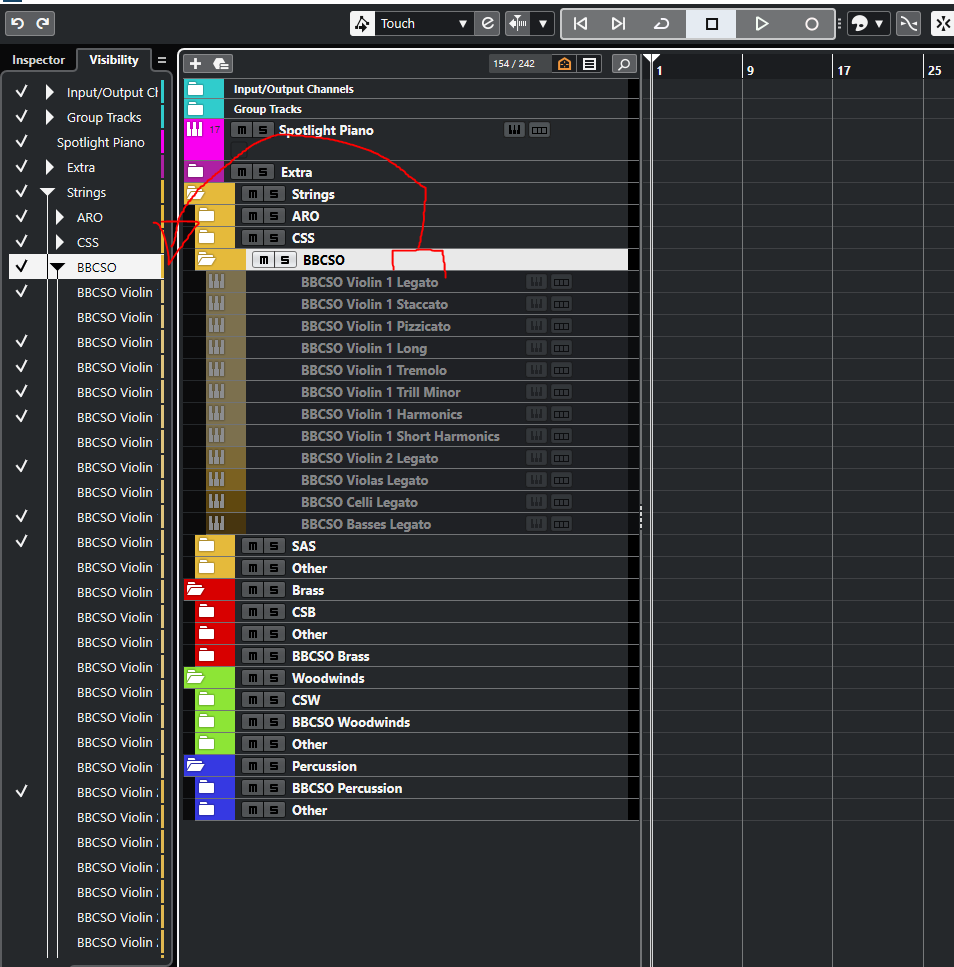954x967 pixels.
Task: Click the Add Track plus button
Action: pos(195,64)
